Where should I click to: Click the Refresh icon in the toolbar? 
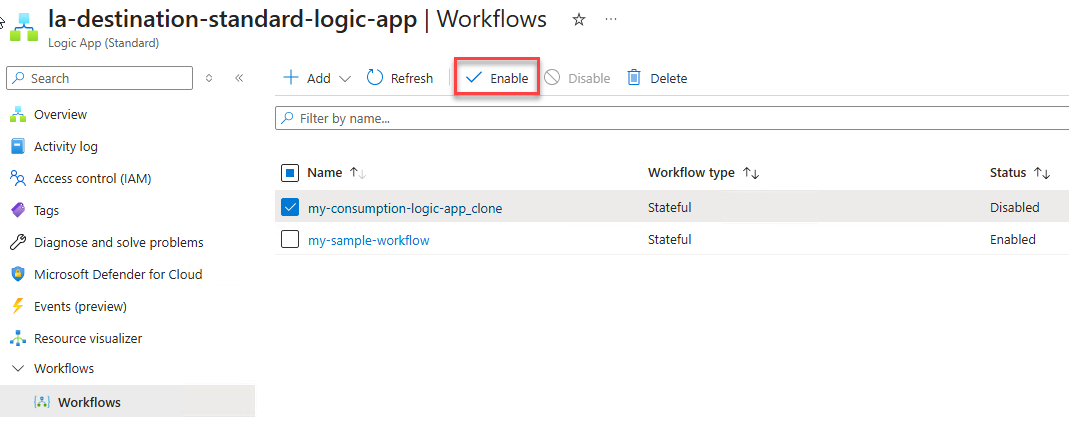pyautogui.click(x=375, y=78)
